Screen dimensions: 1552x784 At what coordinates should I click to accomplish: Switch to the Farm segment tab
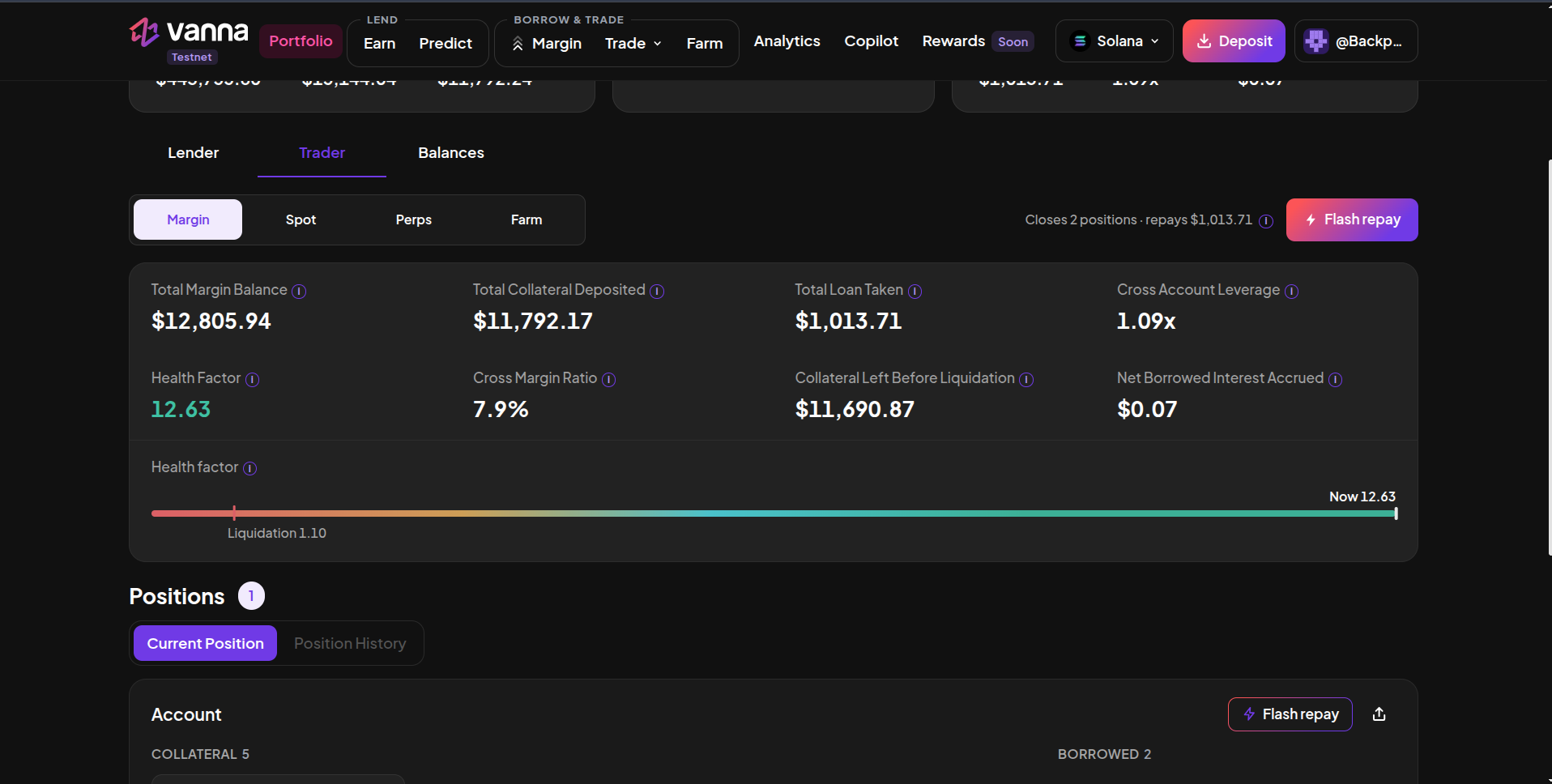pos(527,219)
